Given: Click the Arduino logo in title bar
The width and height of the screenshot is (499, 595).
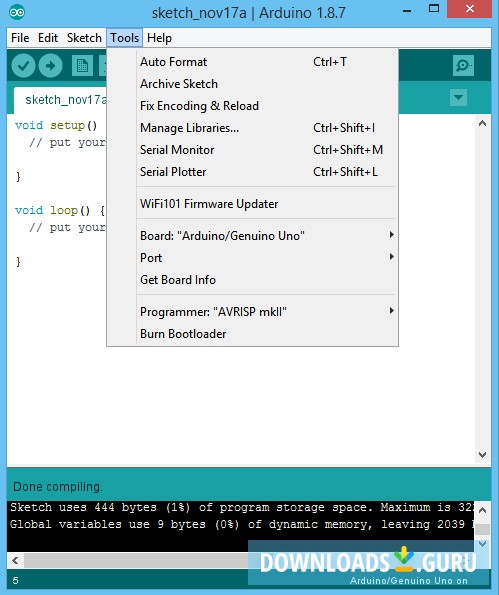Looking at the screenshot, I should (x=17, y=13).
